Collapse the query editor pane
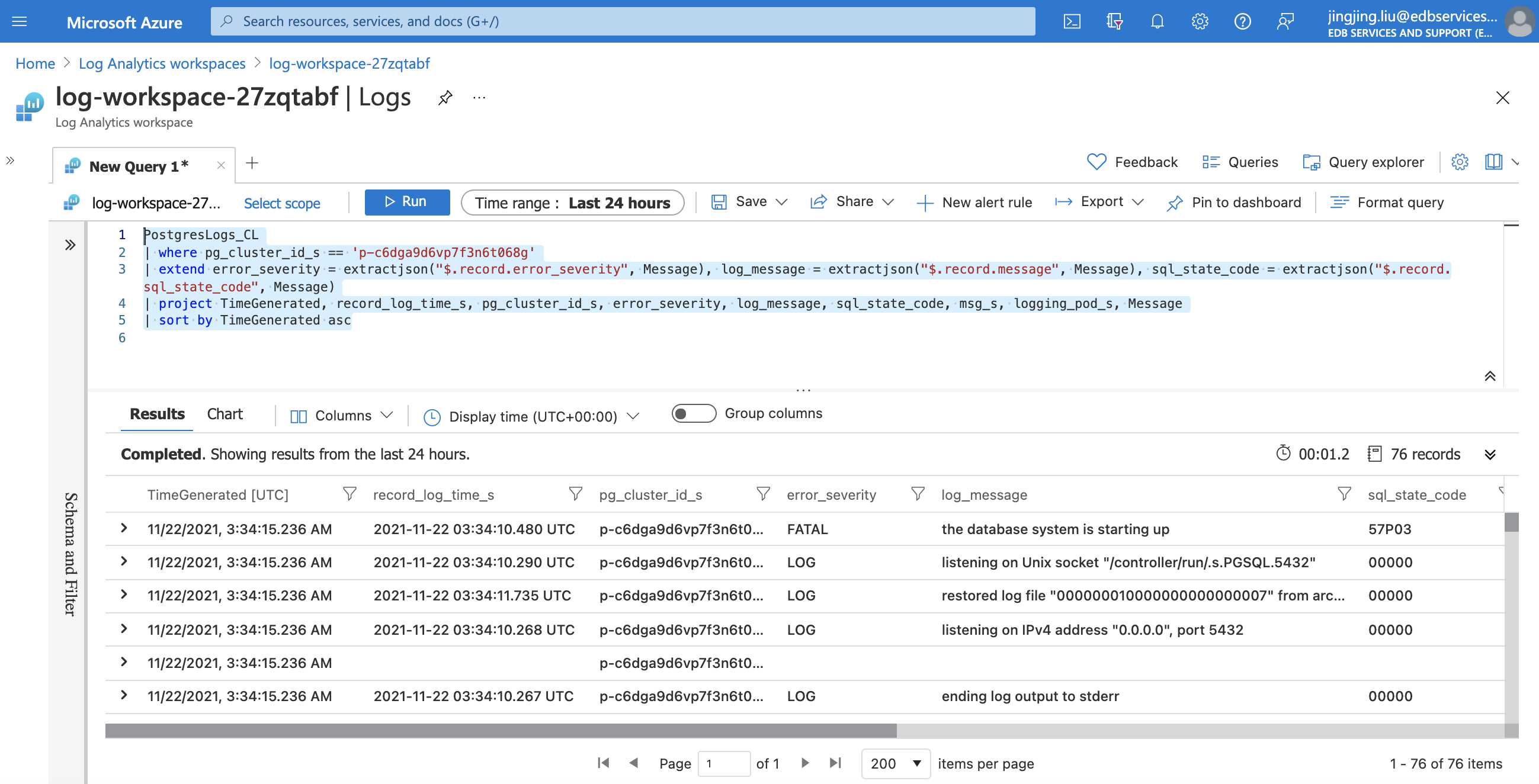This screenshot has width=1539, height=784. [1490, 375]
